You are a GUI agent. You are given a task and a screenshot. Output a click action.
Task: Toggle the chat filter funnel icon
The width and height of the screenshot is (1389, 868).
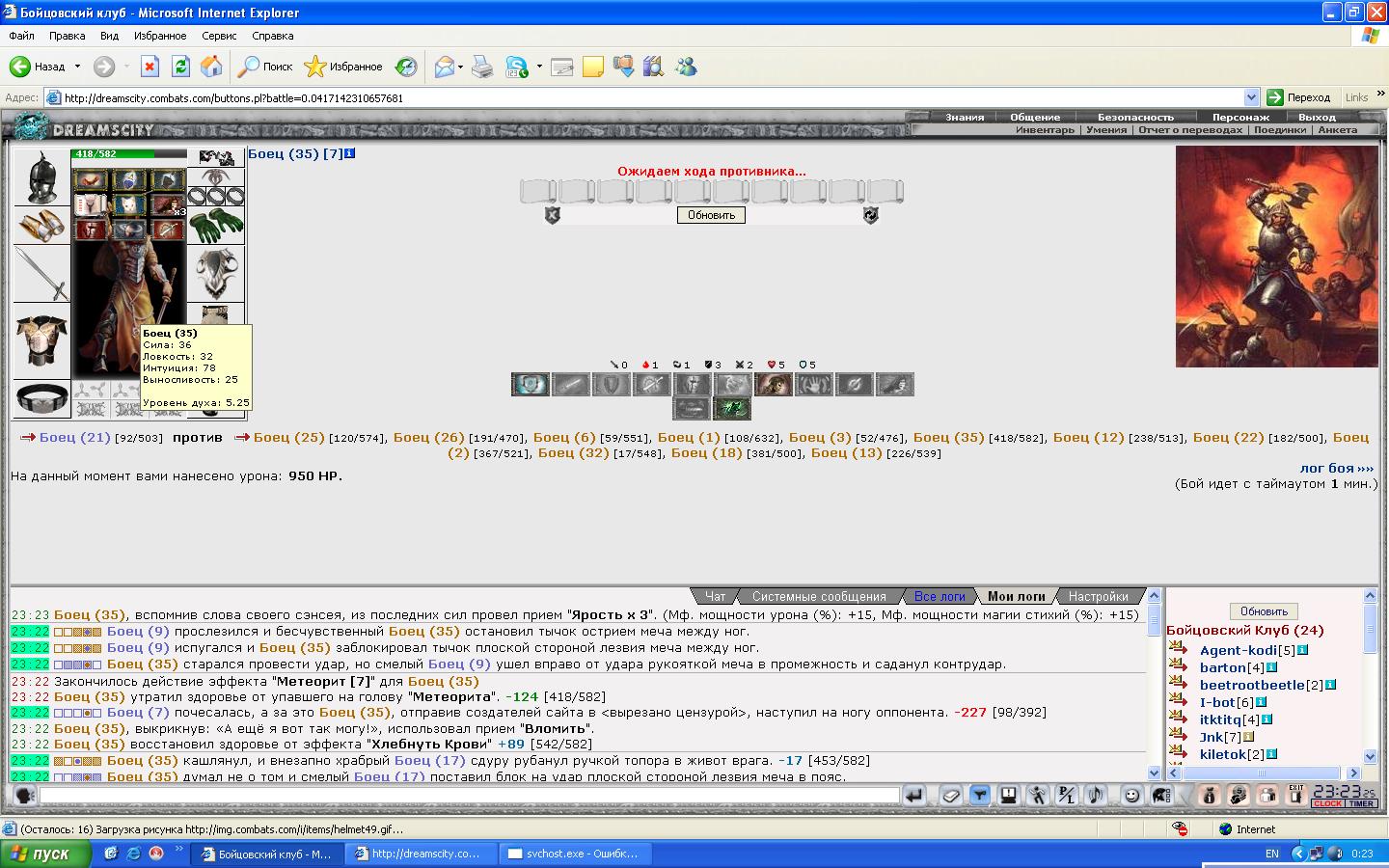click(x=980, y=796)
